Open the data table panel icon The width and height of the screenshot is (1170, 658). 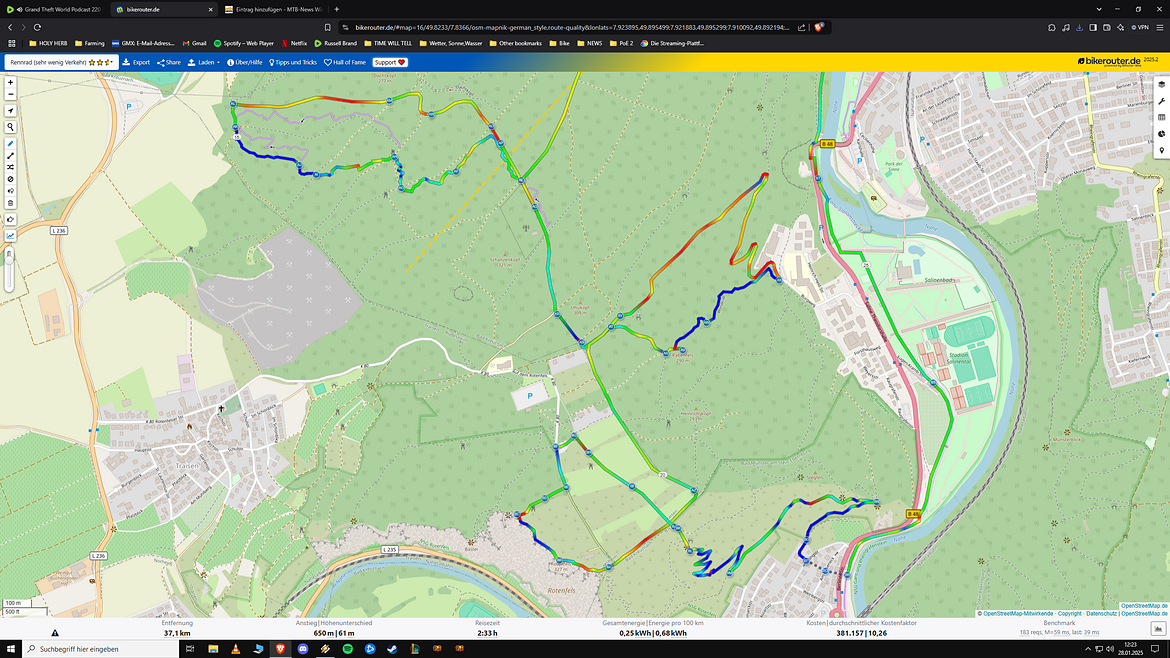click(1161, 117)
